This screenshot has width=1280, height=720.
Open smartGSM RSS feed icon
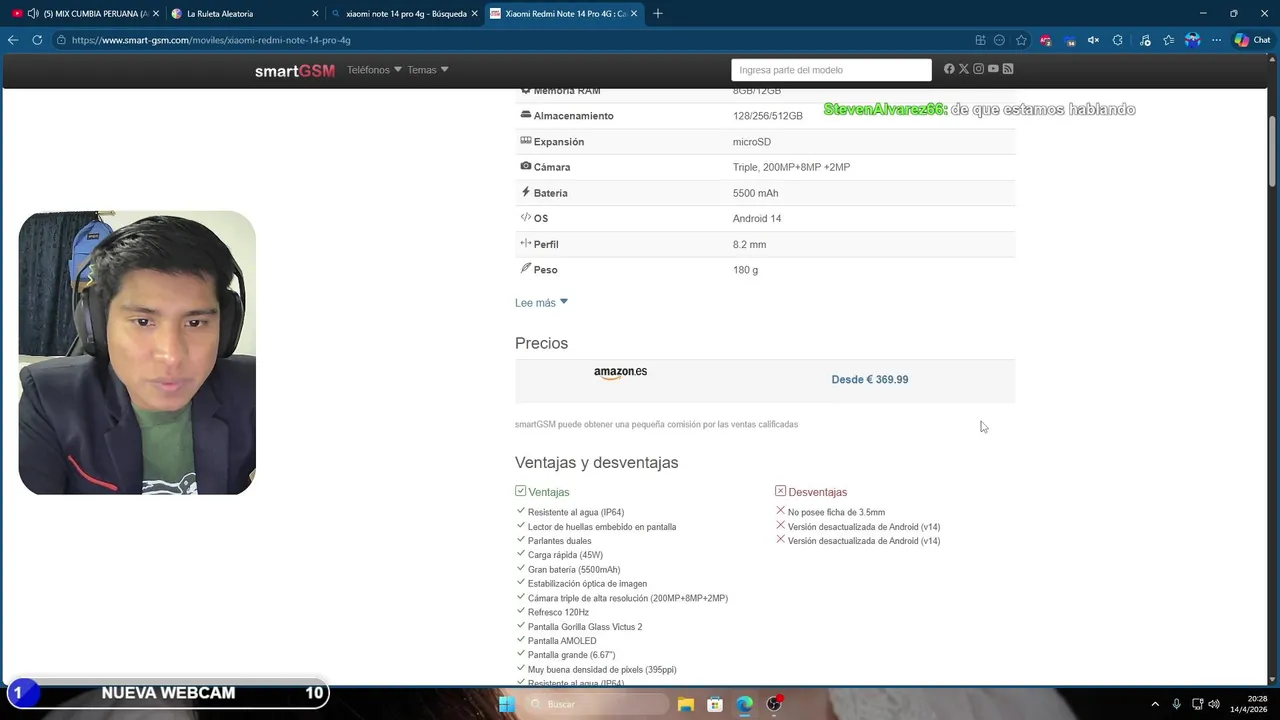pyautogui.click(x=1008, y=69)
